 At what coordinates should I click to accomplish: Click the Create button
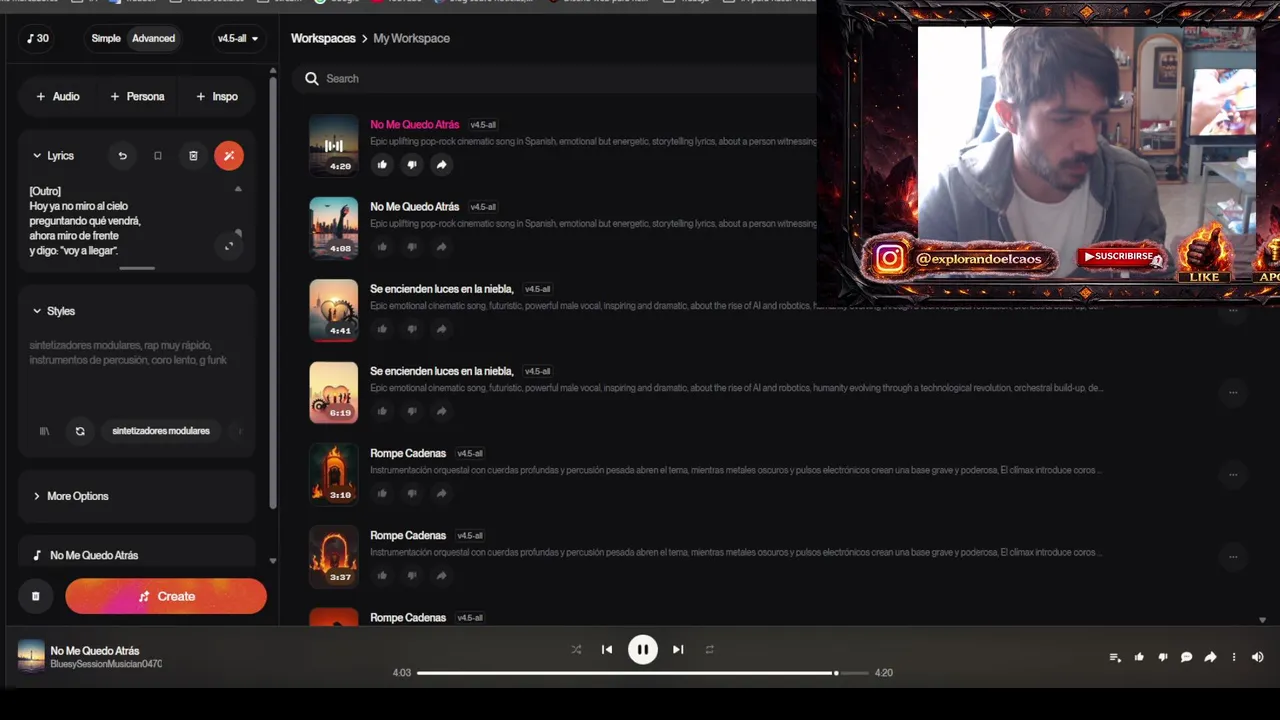(x=166, y=596)
